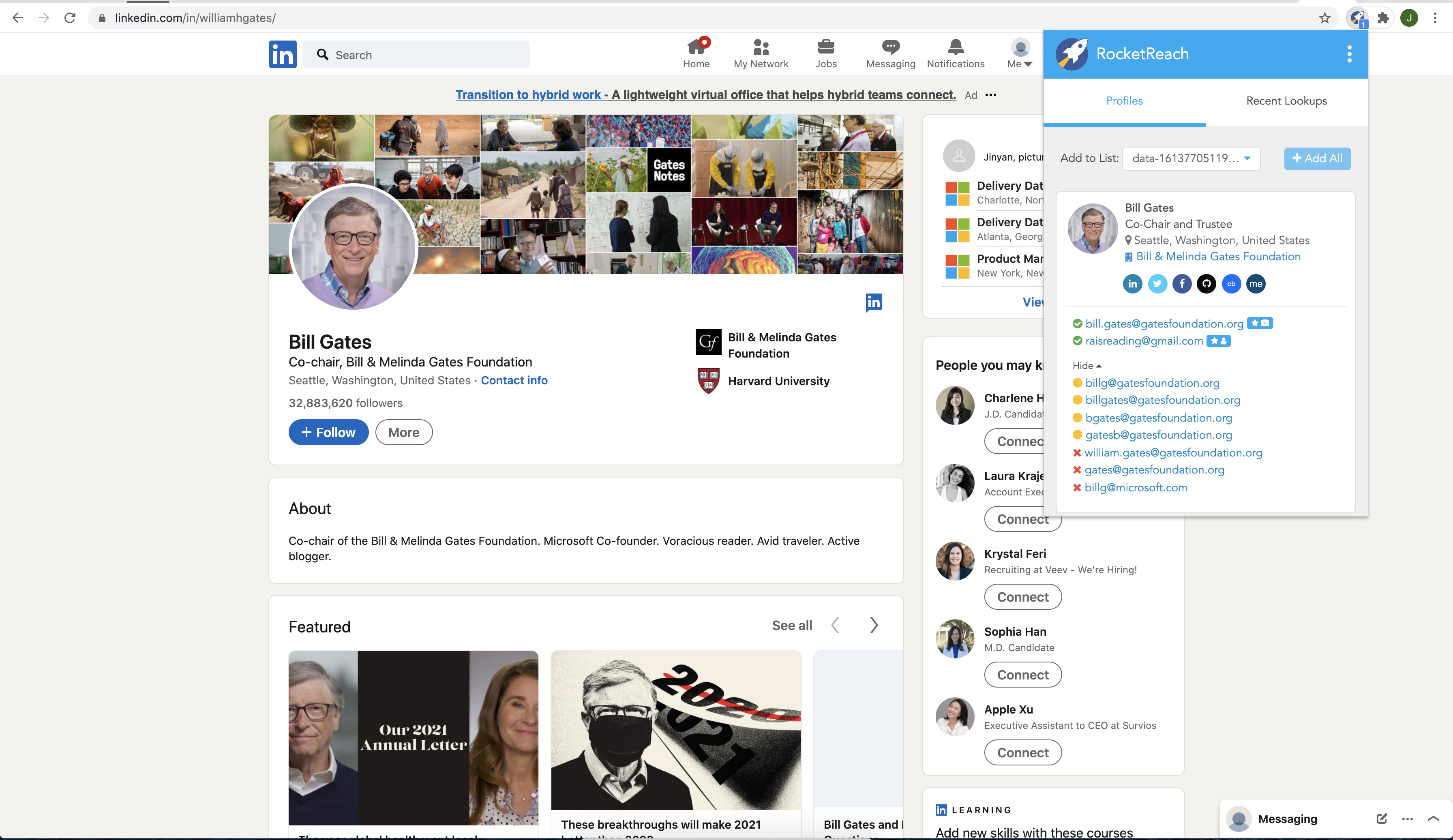The height and width of the screenshot is (840, 1453).
Task: Open the More button on profile
Action: click(404, 433)
